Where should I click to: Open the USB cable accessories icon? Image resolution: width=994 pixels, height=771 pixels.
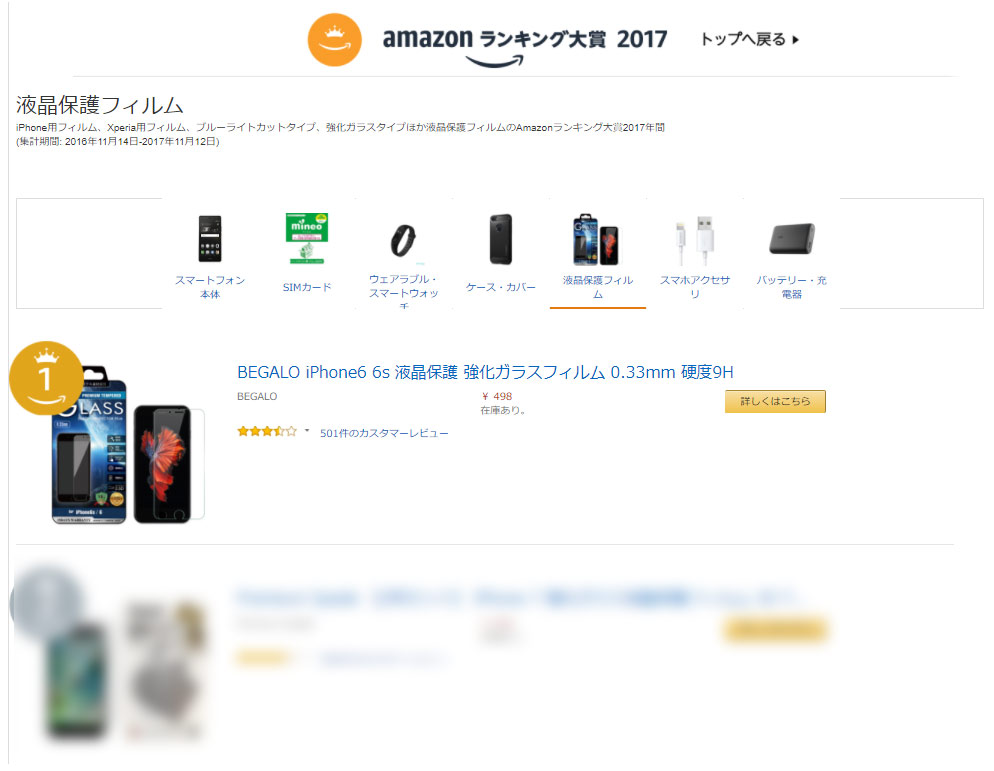695,240
